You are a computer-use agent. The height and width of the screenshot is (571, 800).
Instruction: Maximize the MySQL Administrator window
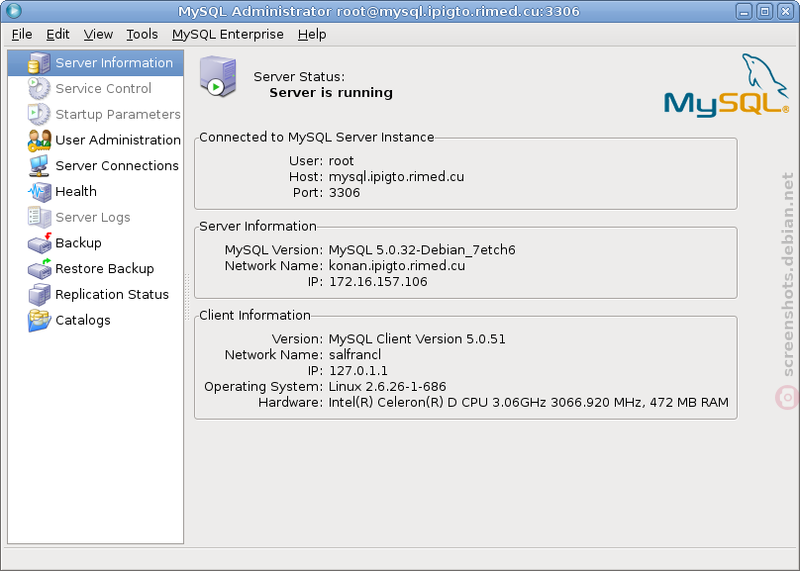pyautogui.click(x=765, y=11)
